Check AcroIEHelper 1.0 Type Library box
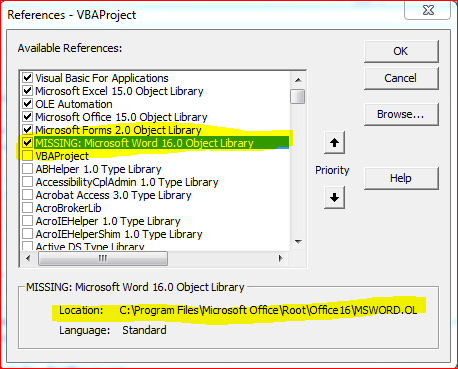 27,221
